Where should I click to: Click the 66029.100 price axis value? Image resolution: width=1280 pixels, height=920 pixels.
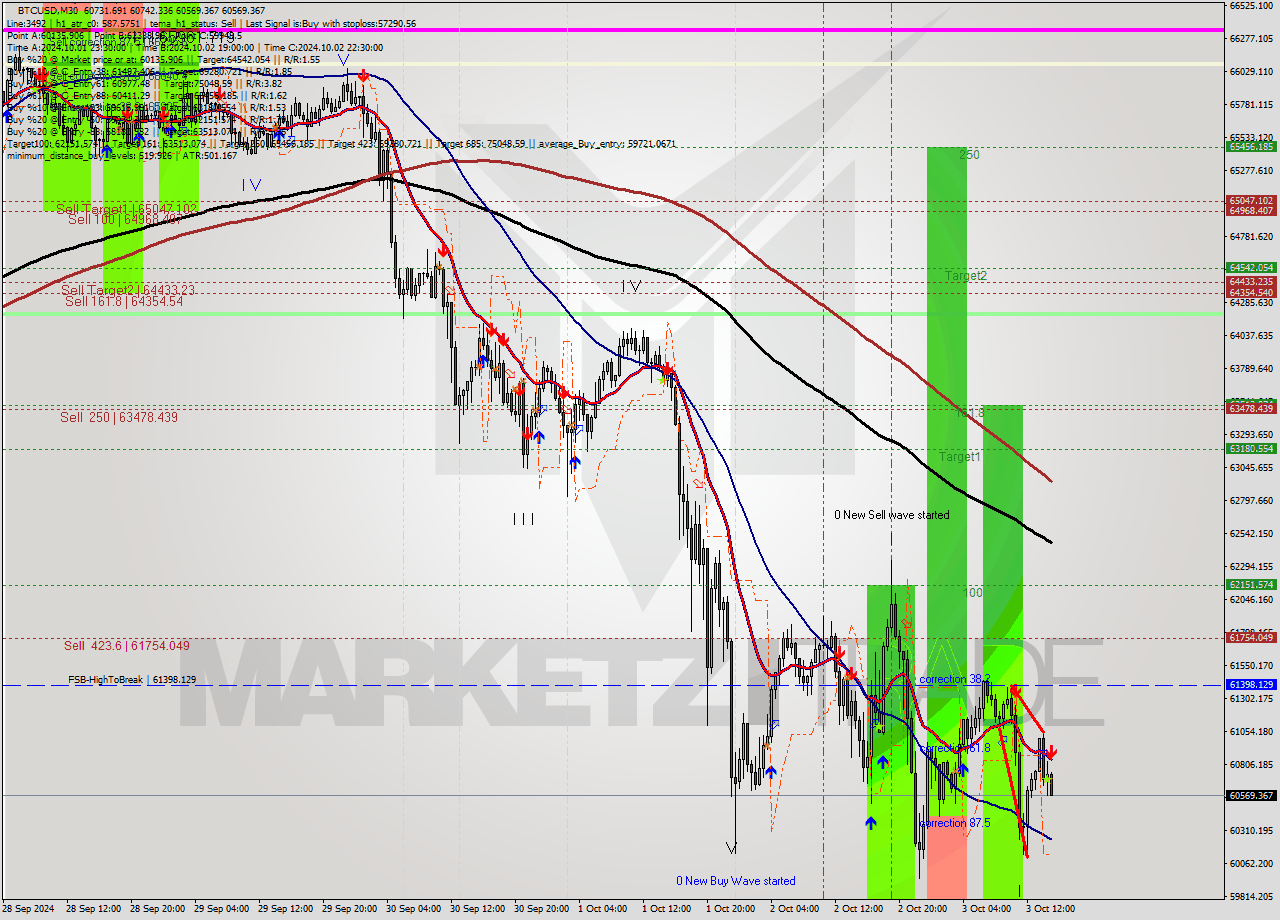(1251, 72)
